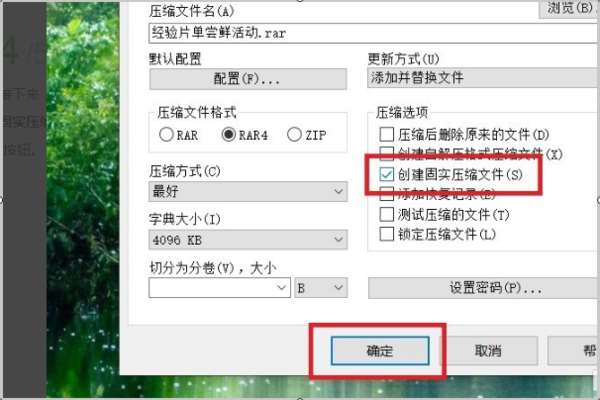Choose the RAR4 archive format
This screenshot has width=600, height=400.
point(228,135)
